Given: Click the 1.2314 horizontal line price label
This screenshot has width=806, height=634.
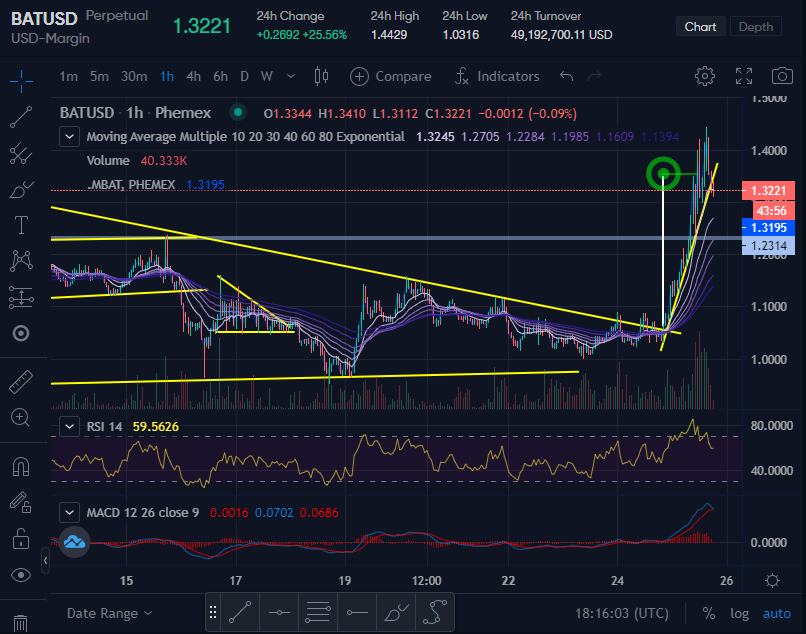Looking at the screenshot, I should (x=768, y=246).
